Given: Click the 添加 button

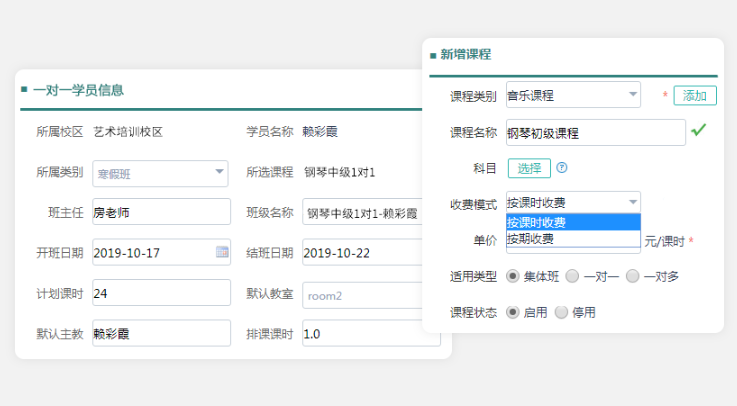Looking at the screenshot, I should pyautogui.click(x=695, y=95).
